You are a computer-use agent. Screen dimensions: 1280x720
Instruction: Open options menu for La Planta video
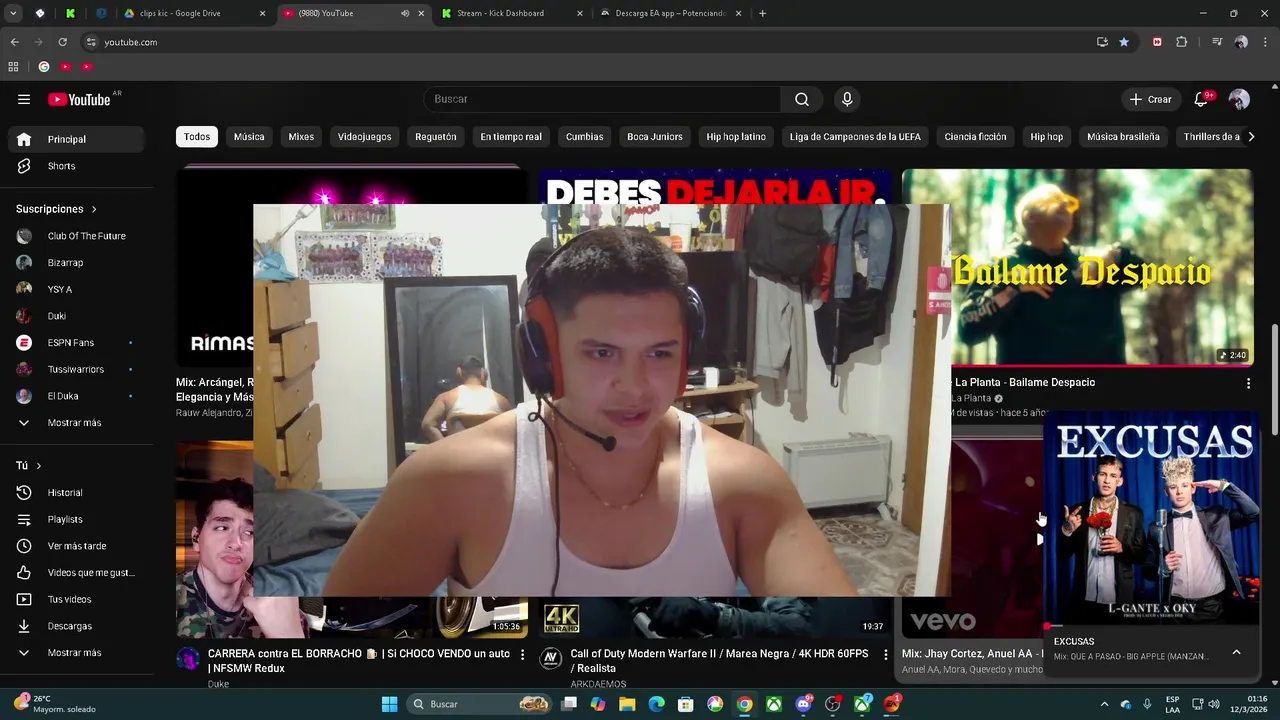click(1248, 383)
